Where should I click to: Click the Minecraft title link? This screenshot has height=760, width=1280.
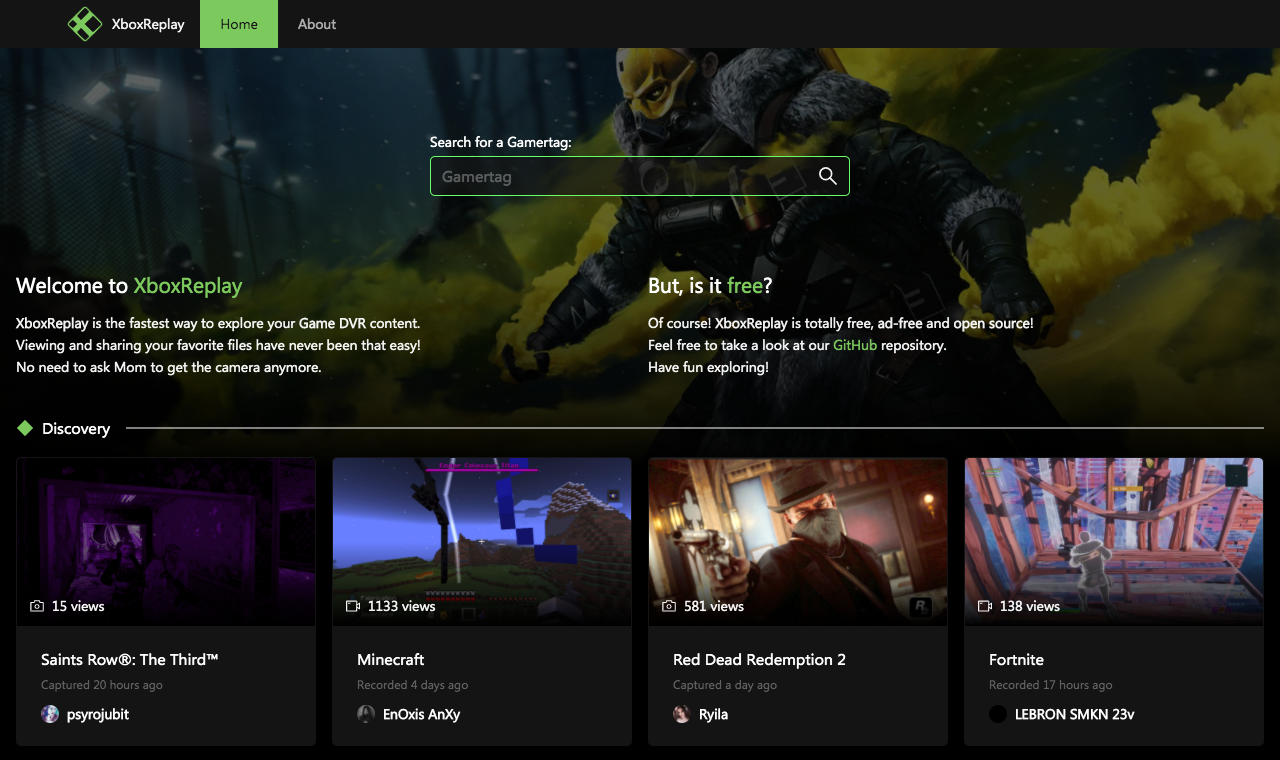390,659
